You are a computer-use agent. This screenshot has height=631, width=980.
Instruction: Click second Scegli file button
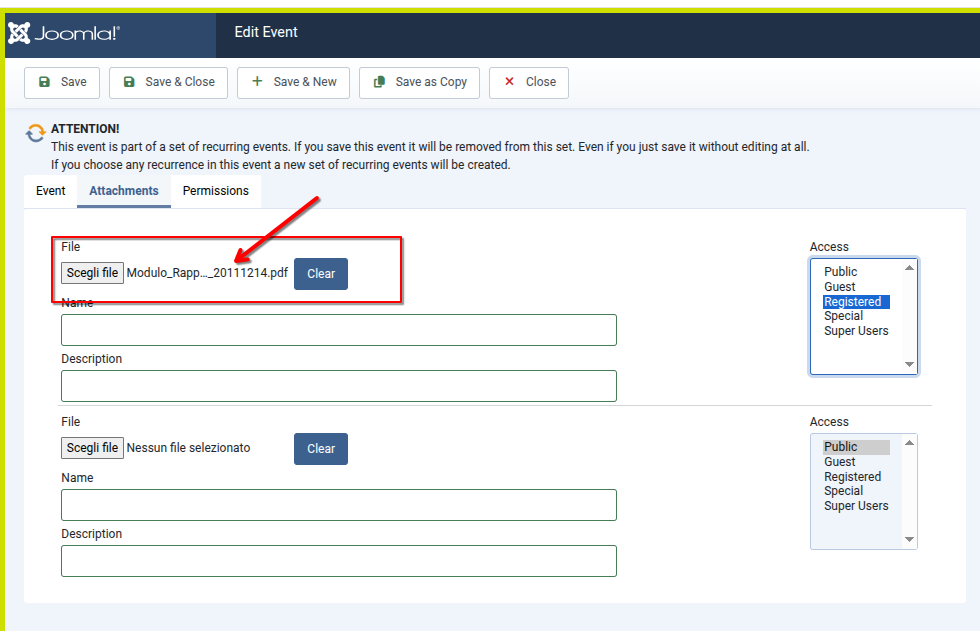point(92,448)
